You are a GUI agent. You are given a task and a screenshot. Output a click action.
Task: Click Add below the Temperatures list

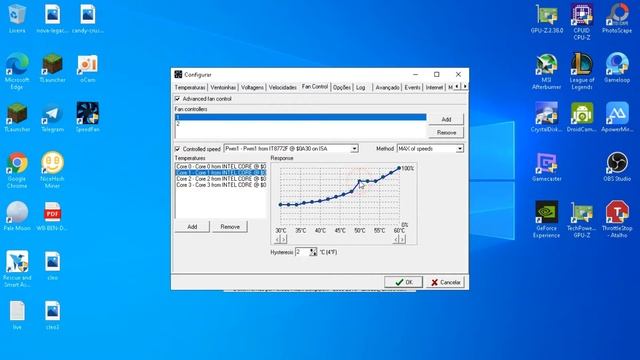(192, 227)
